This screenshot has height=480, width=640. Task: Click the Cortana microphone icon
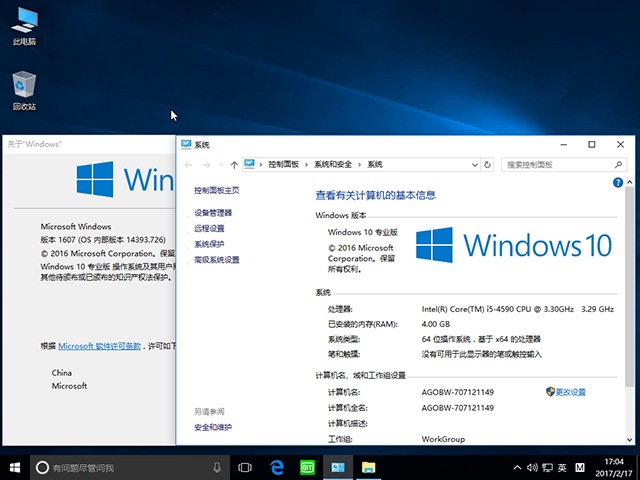(217, 467)
